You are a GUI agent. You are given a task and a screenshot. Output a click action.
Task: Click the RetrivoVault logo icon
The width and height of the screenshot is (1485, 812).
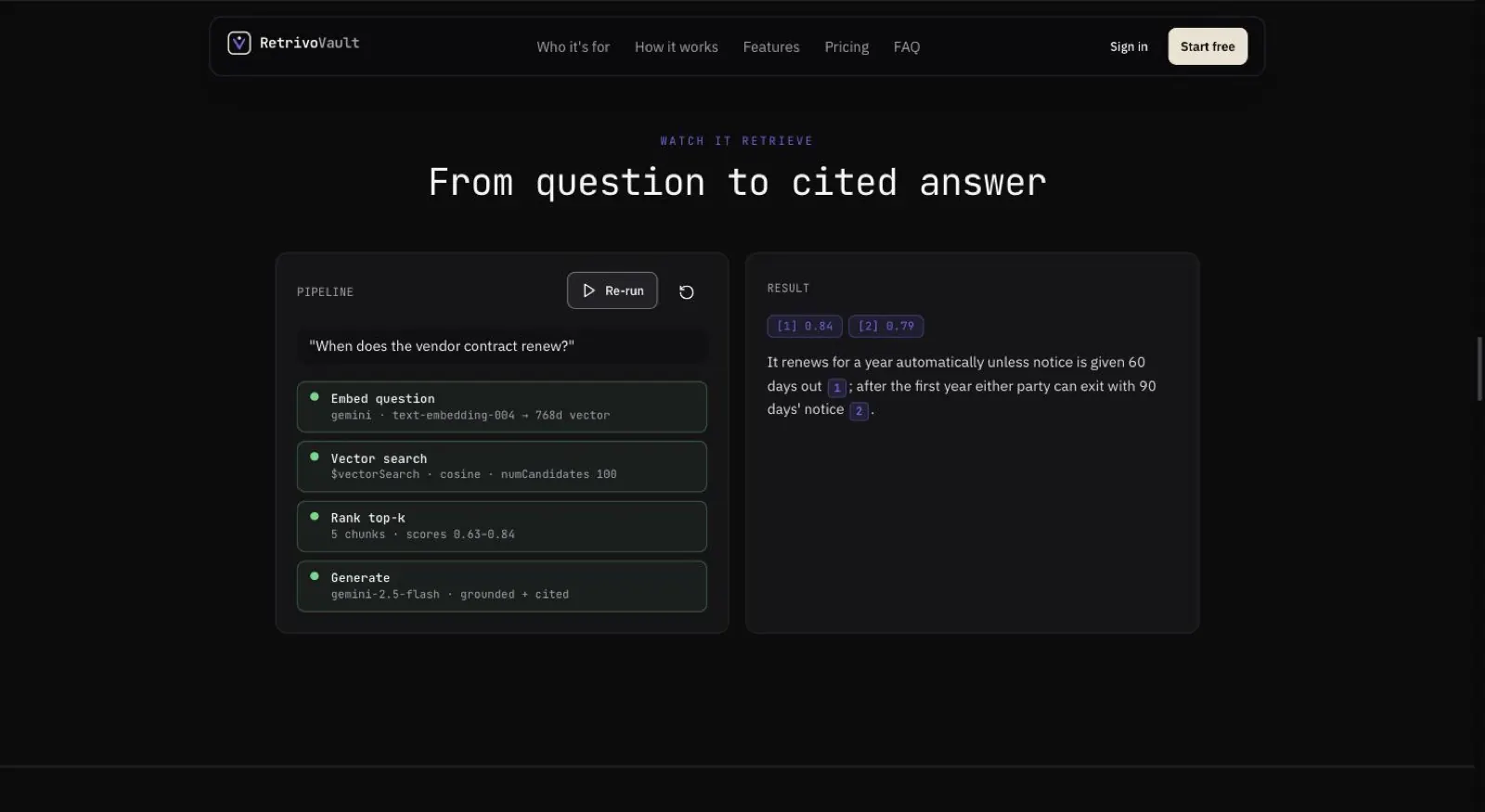point(239,43)
